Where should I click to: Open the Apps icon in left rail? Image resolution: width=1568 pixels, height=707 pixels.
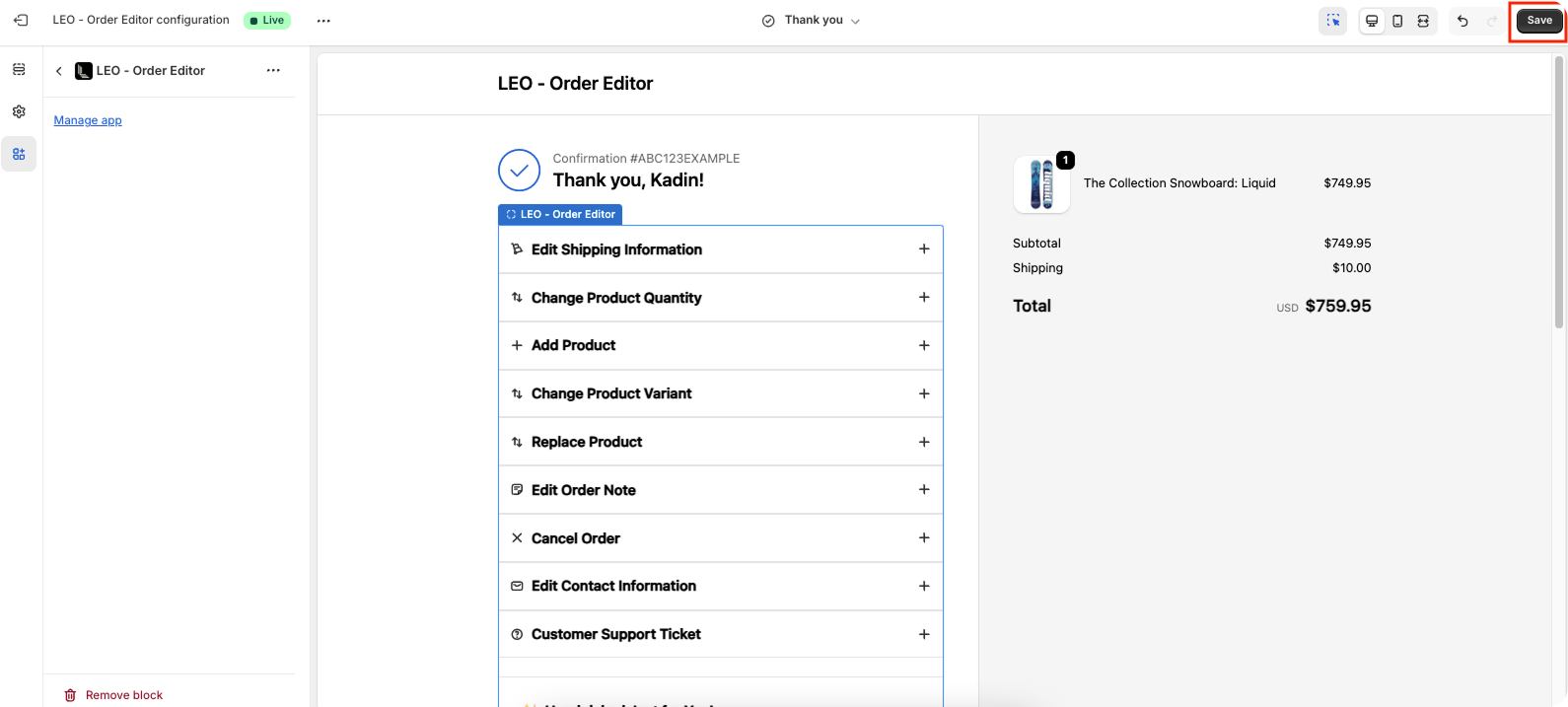19,154
